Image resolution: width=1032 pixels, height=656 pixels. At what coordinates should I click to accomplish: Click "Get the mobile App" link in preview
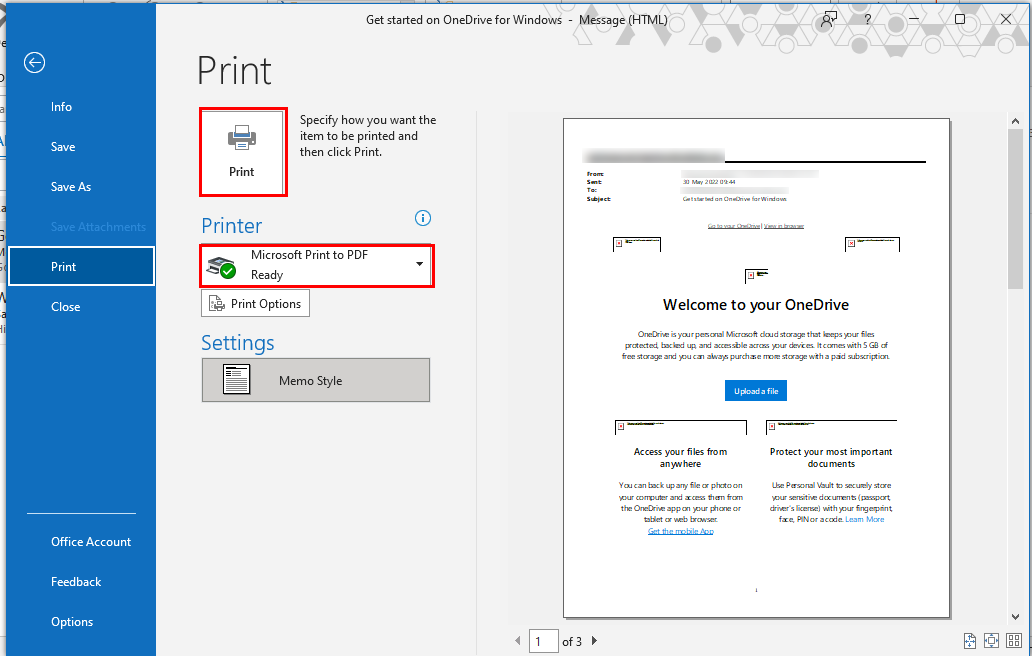681,531
